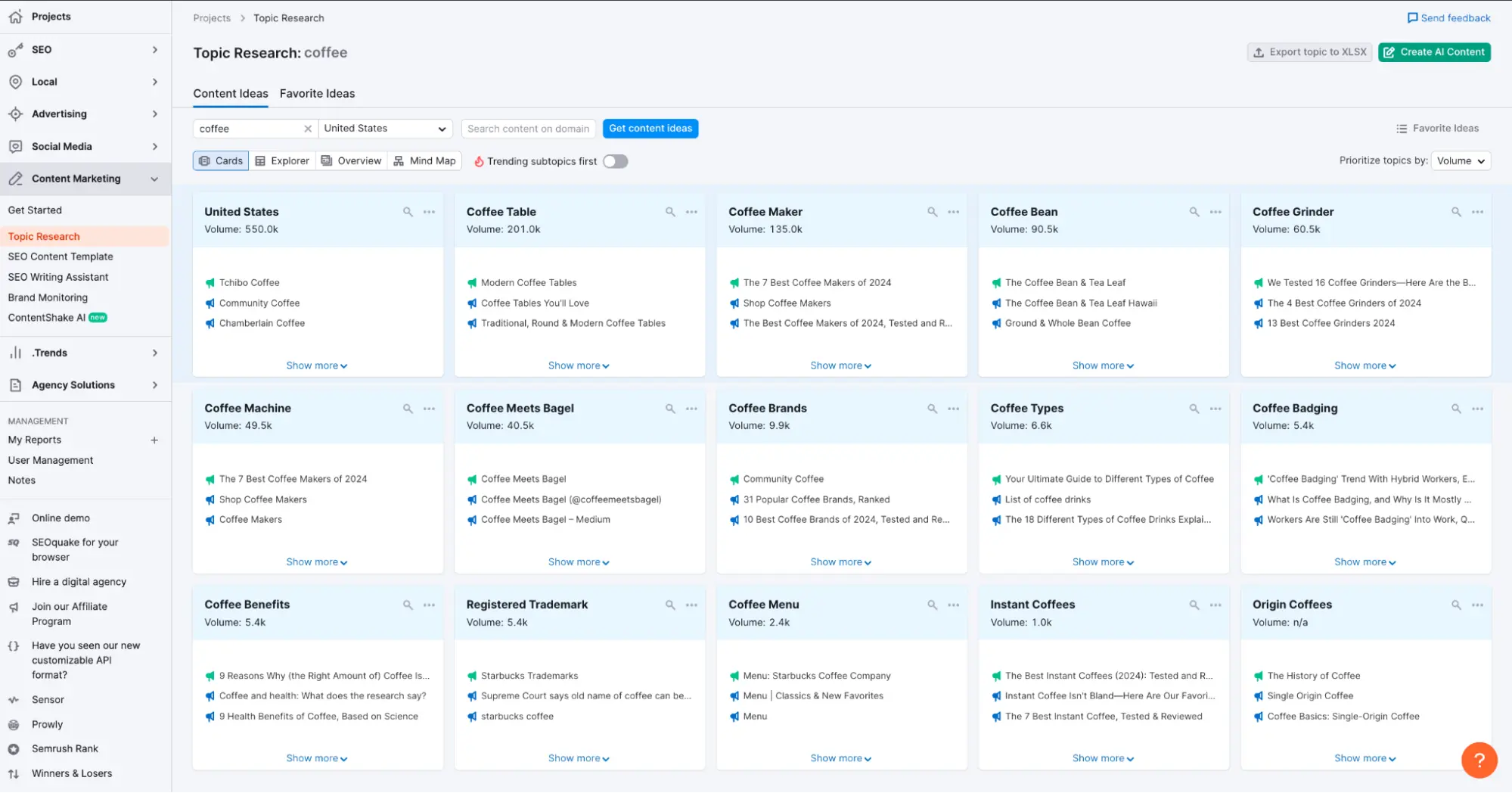Expand Show more on the Coffee Bean card
This screenshot has height=793, width=1512.
click(1103, 365)
